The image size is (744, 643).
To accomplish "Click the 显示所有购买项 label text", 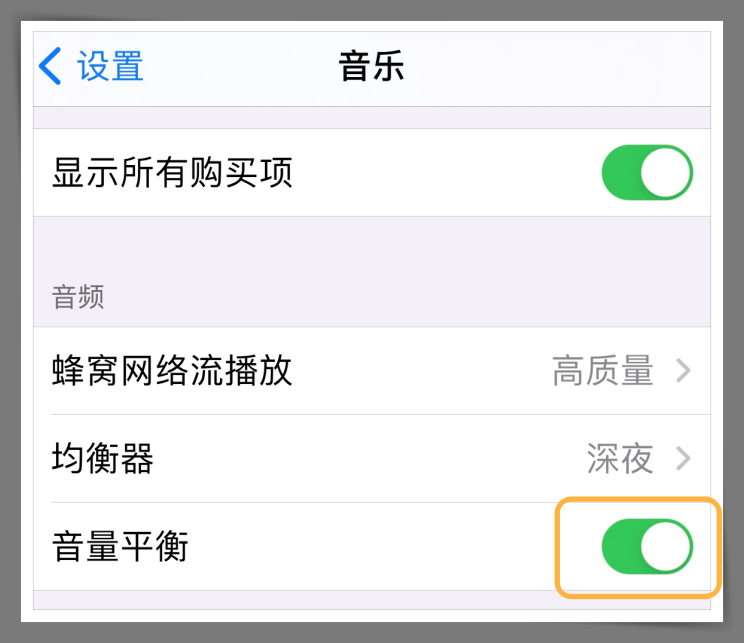I will click(x=172, y=173).
